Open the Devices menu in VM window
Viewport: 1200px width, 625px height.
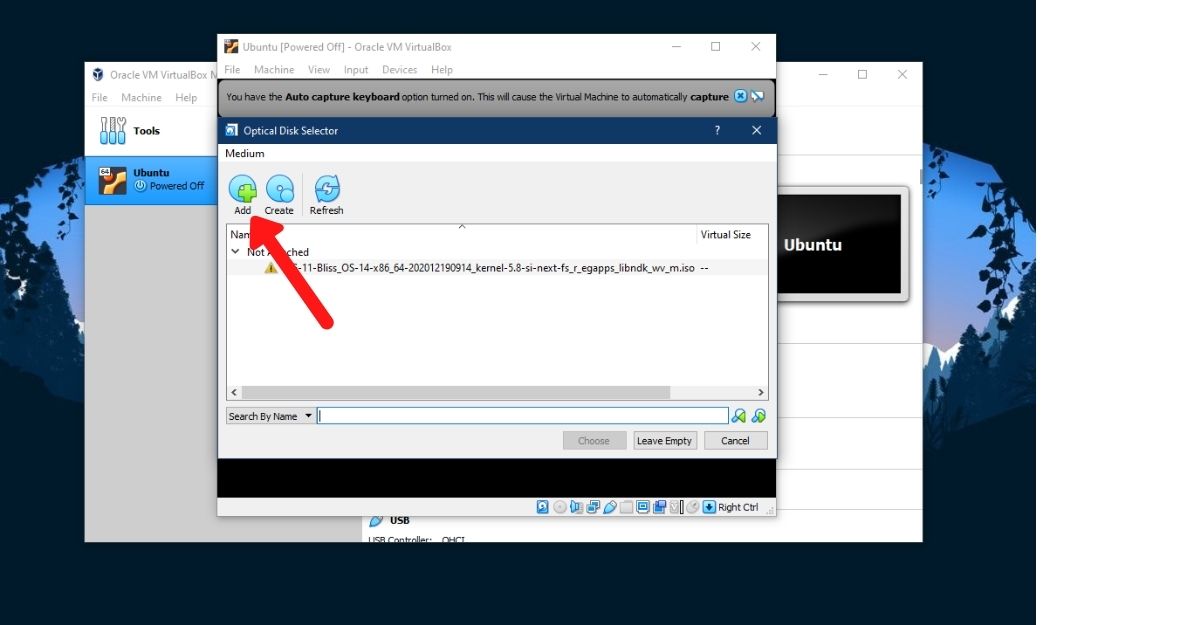400,70
